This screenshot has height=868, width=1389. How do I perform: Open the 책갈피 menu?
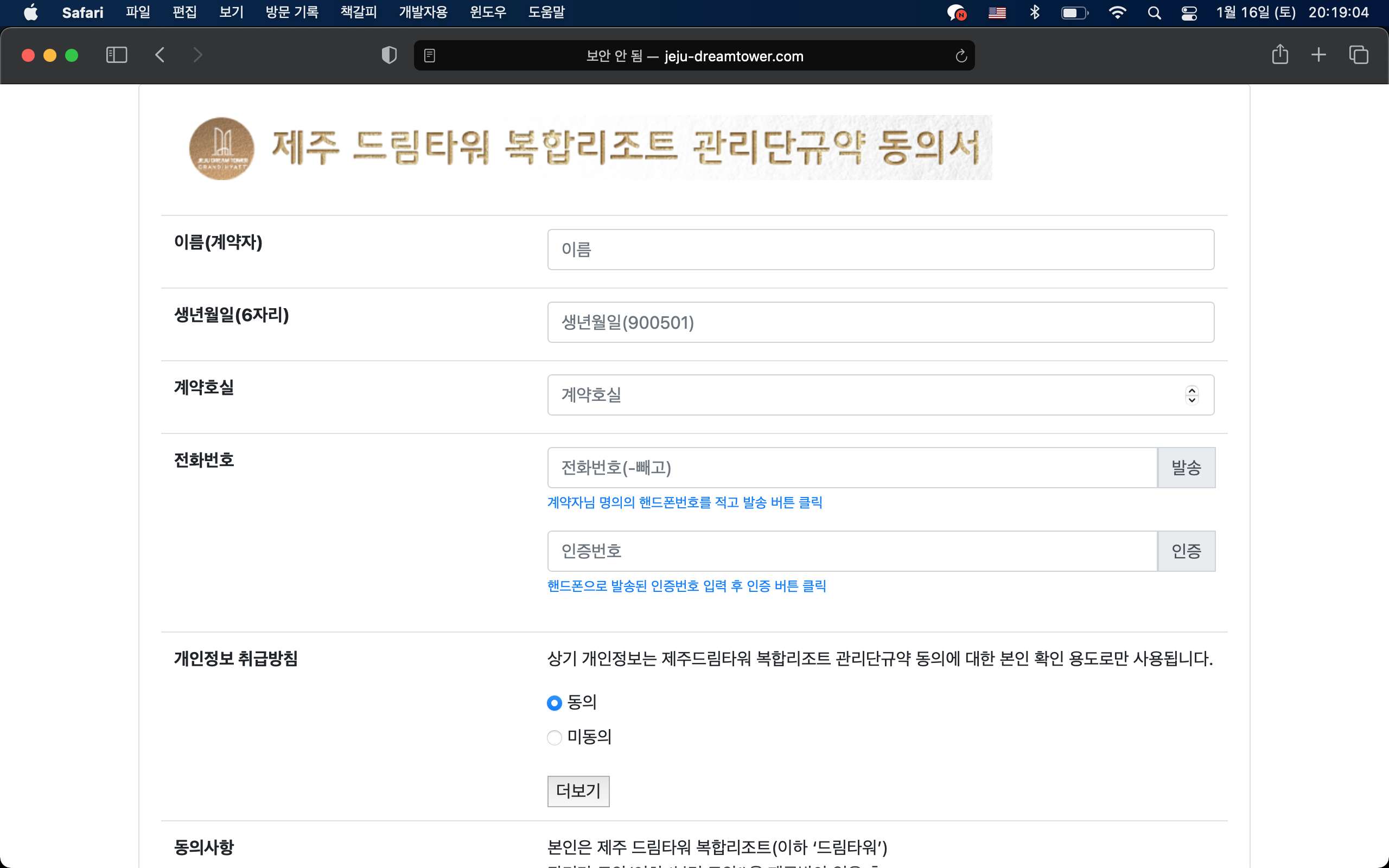(x=358, y=12)
